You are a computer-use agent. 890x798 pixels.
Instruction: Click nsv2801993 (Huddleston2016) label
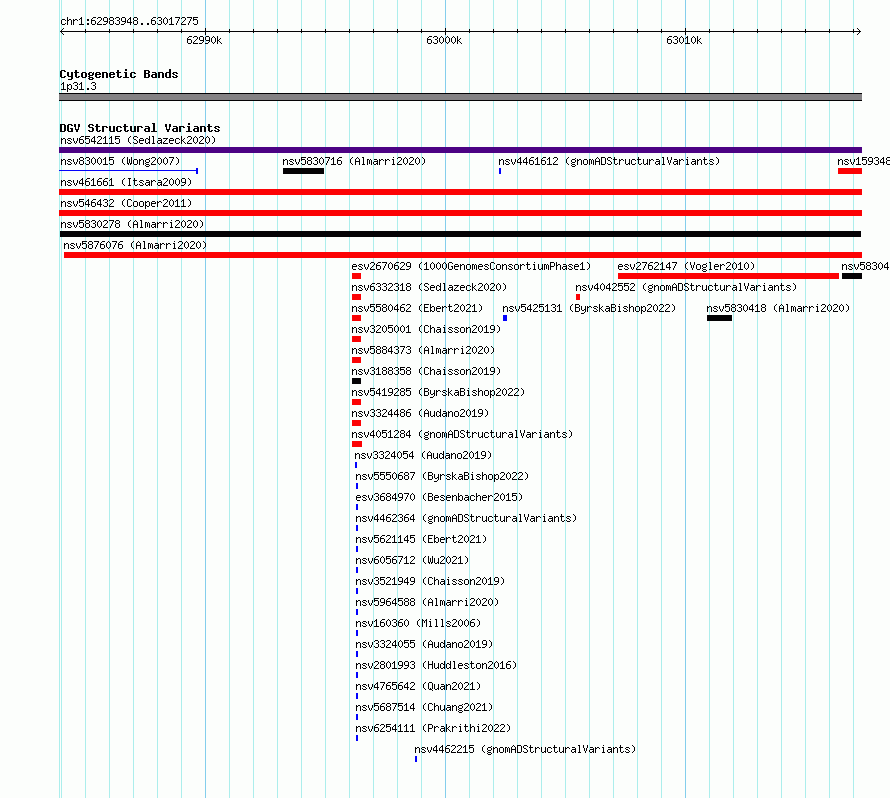[x=436, y=665]
